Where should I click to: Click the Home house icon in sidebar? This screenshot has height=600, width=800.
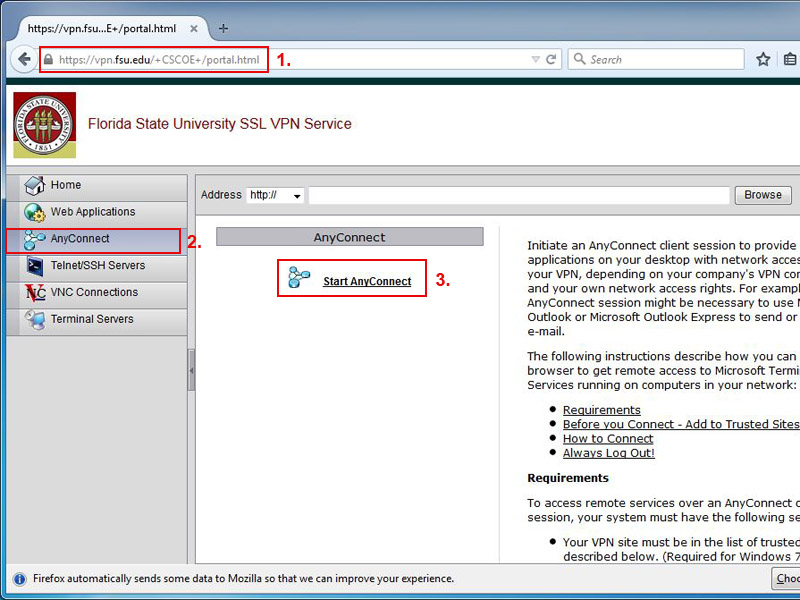tap(35, 186)
